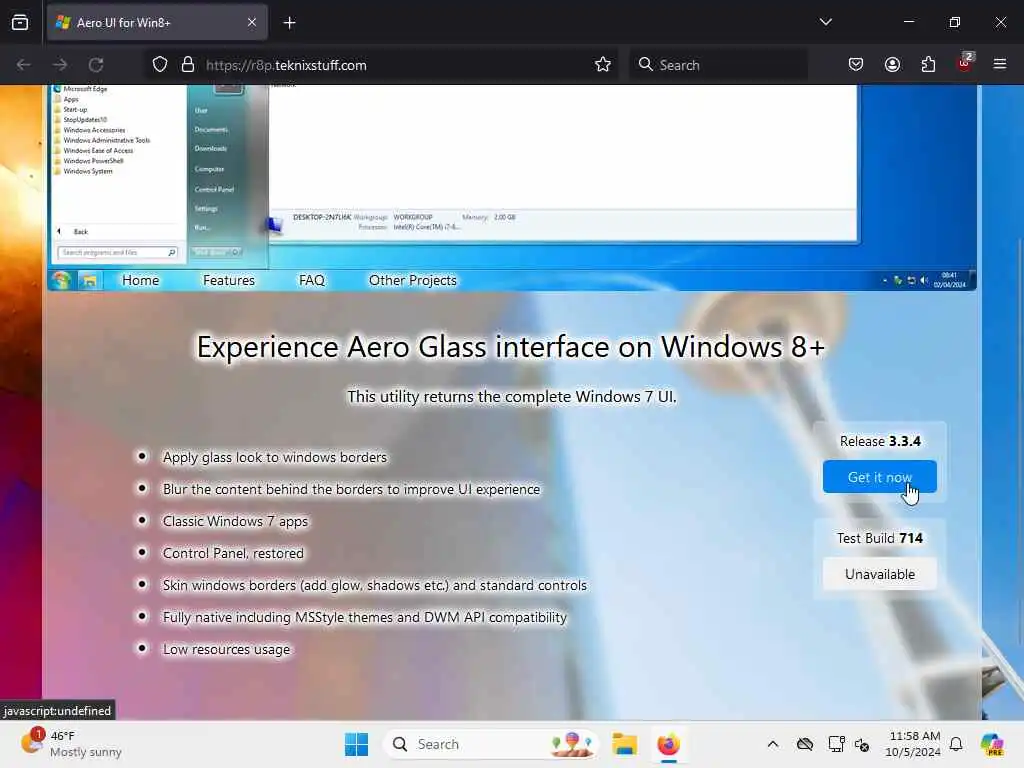Go forward one page

pos(60,65)
